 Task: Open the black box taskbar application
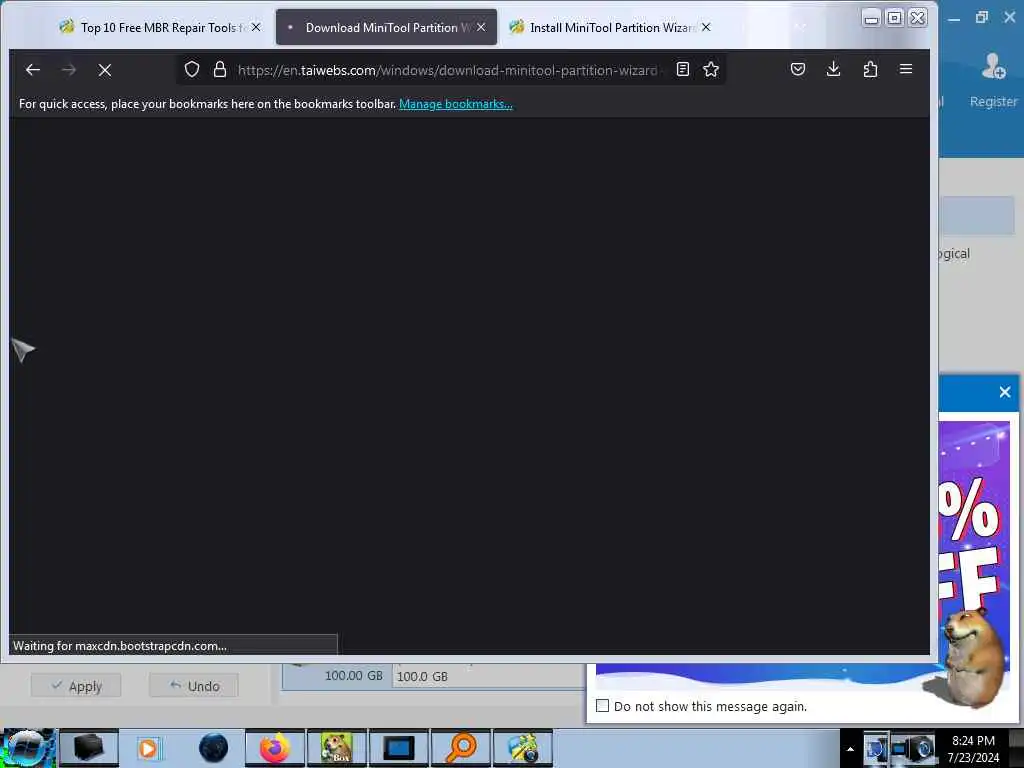(89, 748)
